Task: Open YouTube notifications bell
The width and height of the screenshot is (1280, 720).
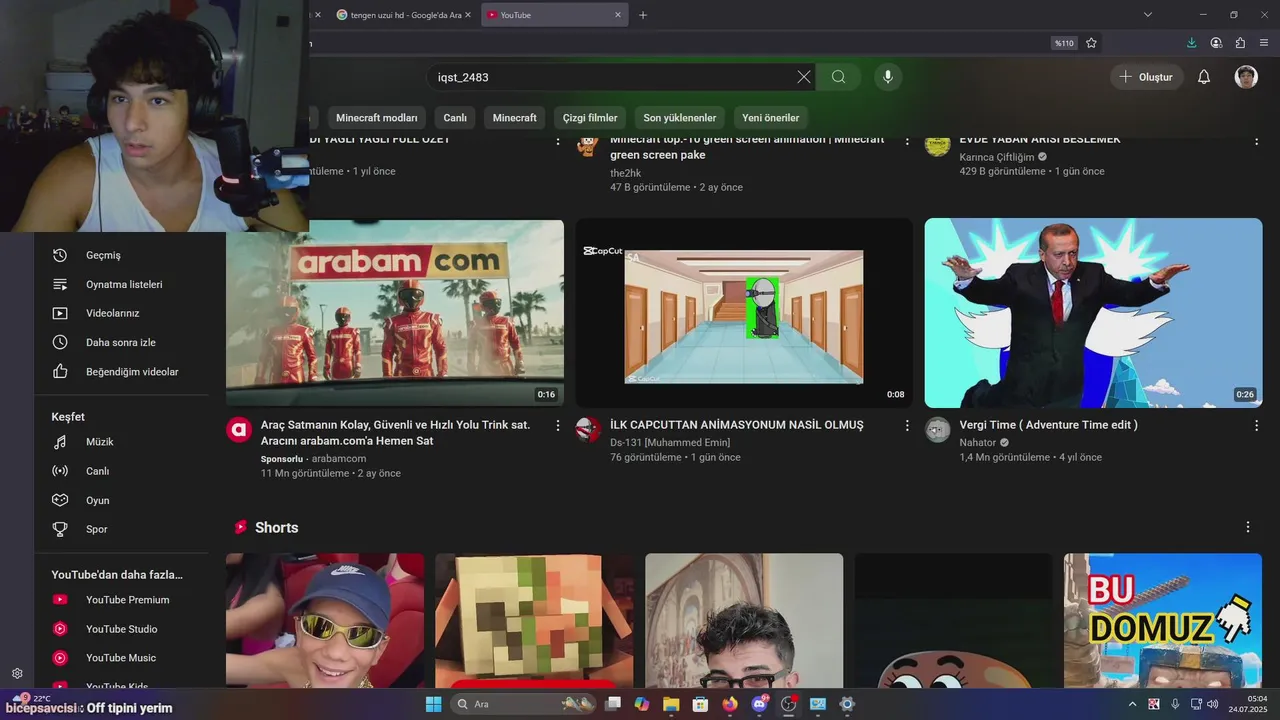Action: 1204,77
